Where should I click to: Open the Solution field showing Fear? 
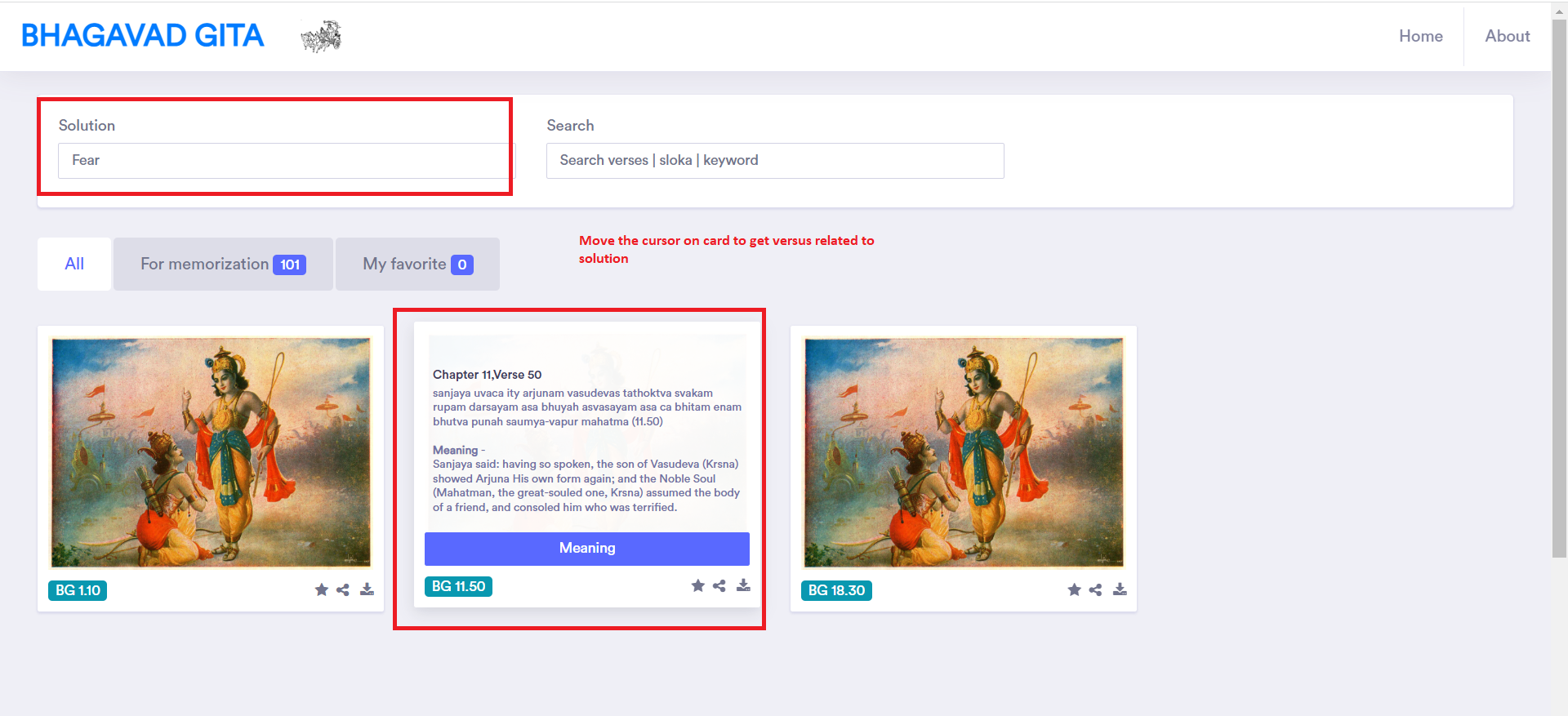[x=286, y=161]
